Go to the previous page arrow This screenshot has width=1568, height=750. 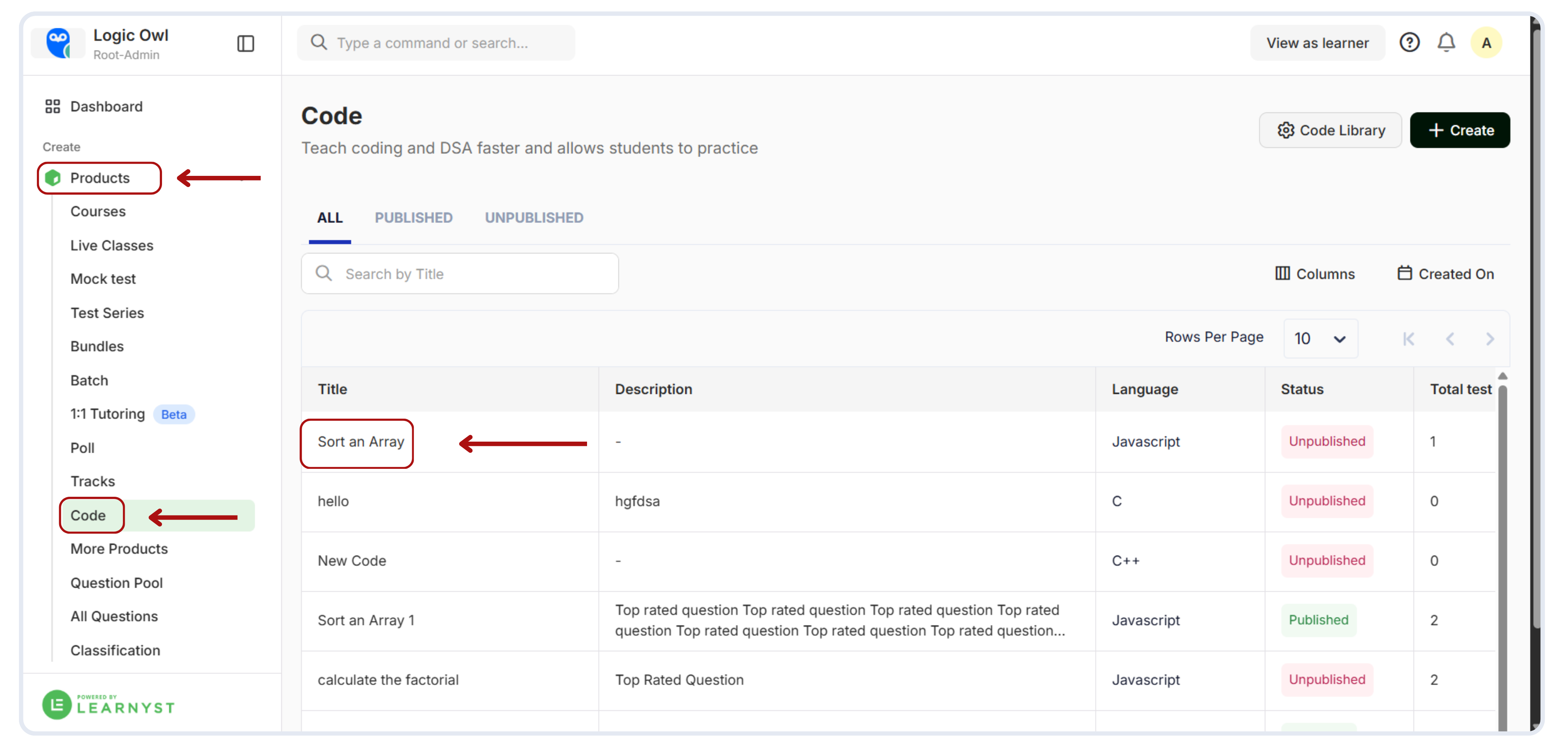tap(1450, 339)
